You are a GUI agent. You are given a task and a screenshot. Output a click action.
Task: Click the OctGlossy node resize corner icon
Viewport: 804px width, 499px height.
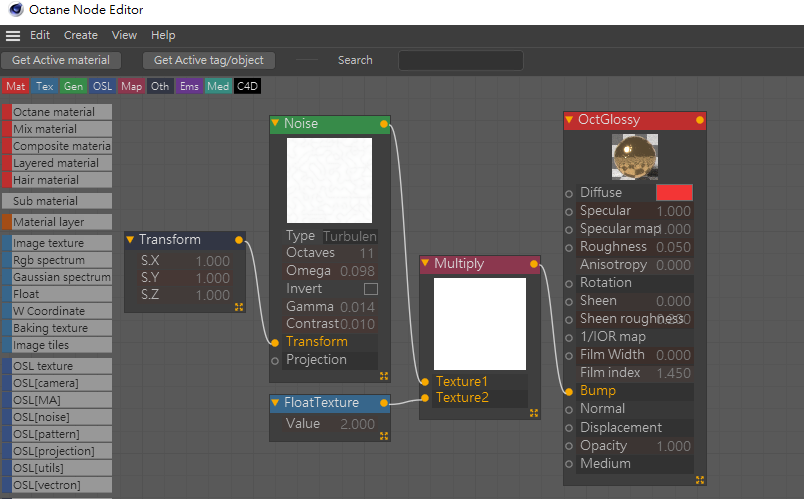700,480
